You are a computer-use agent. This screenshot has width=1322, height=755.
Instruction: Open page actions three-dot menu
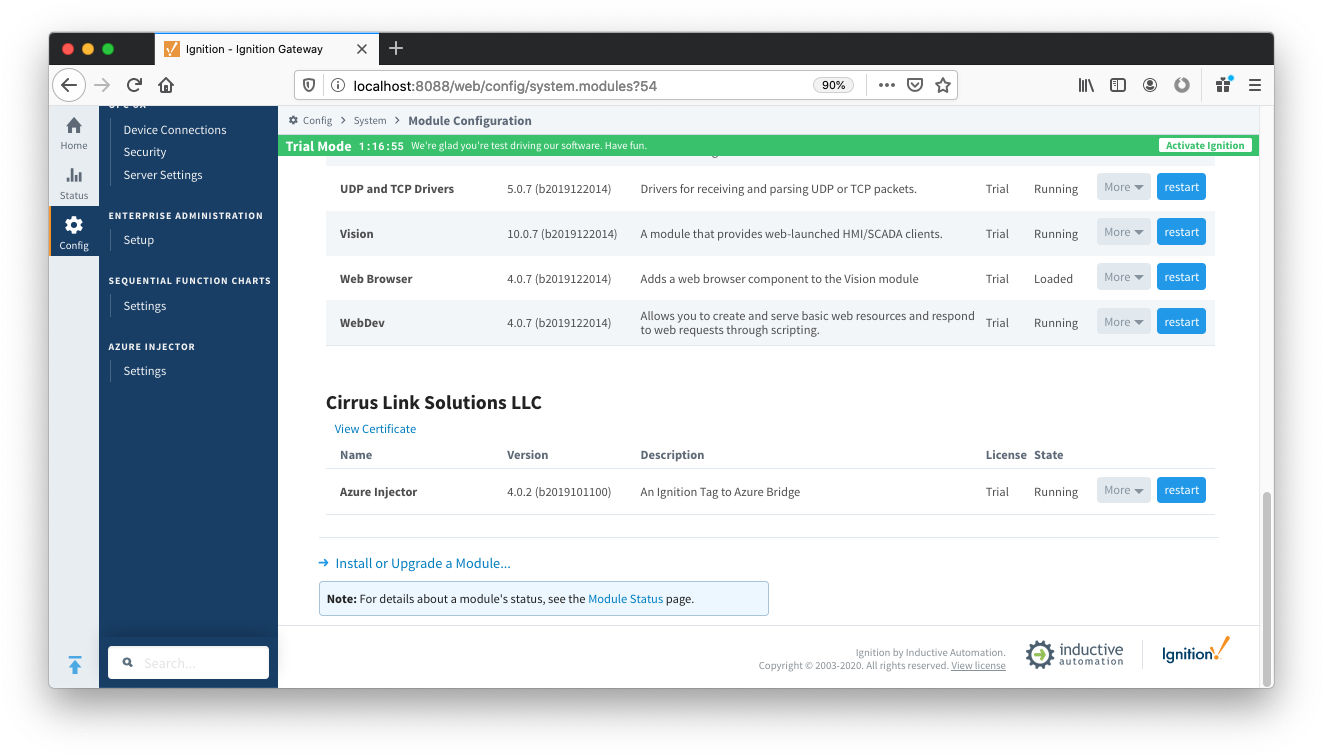pyautogui.click(x=886, y=85)
